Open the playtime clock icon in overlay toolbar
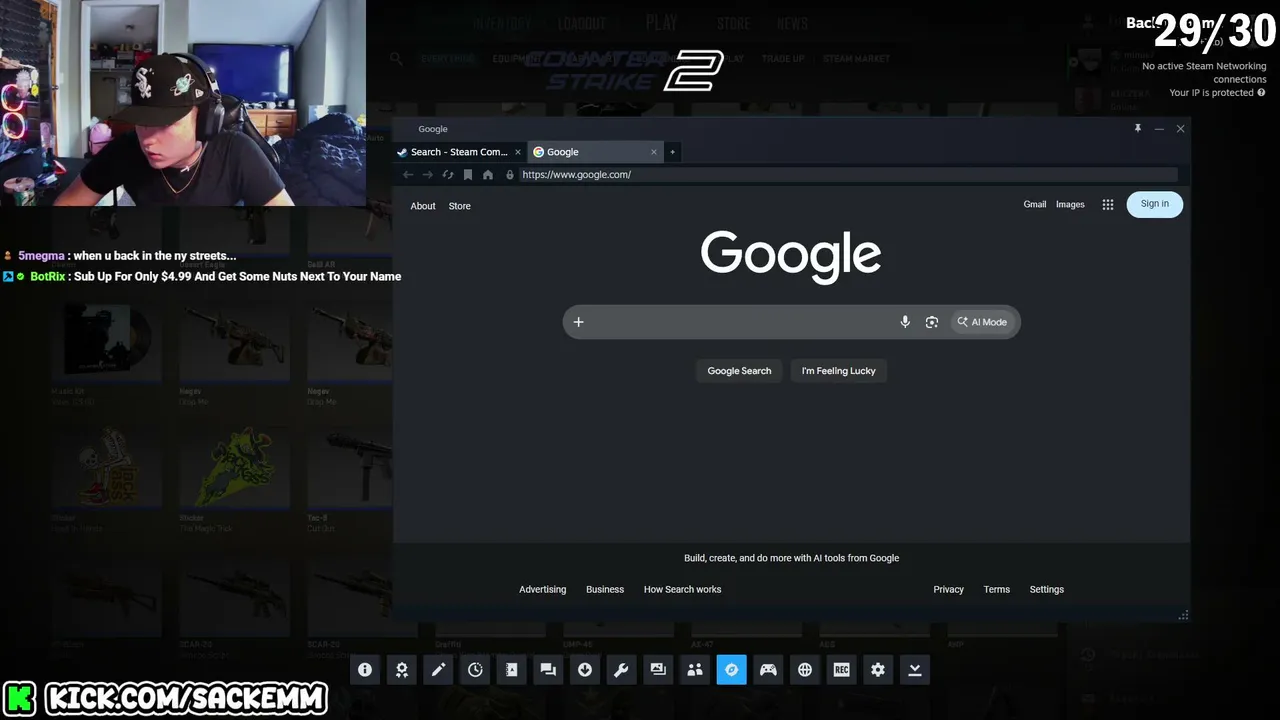 coord(475,670)
